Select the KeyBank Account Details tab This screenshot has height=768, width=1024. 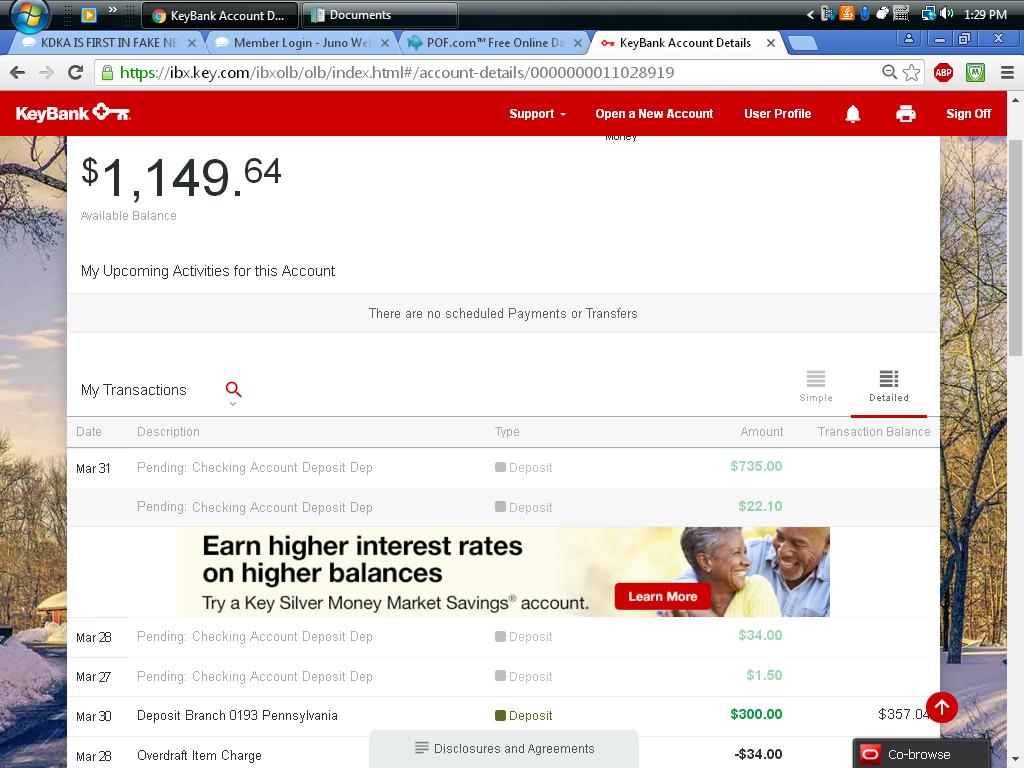pos(685,43)
